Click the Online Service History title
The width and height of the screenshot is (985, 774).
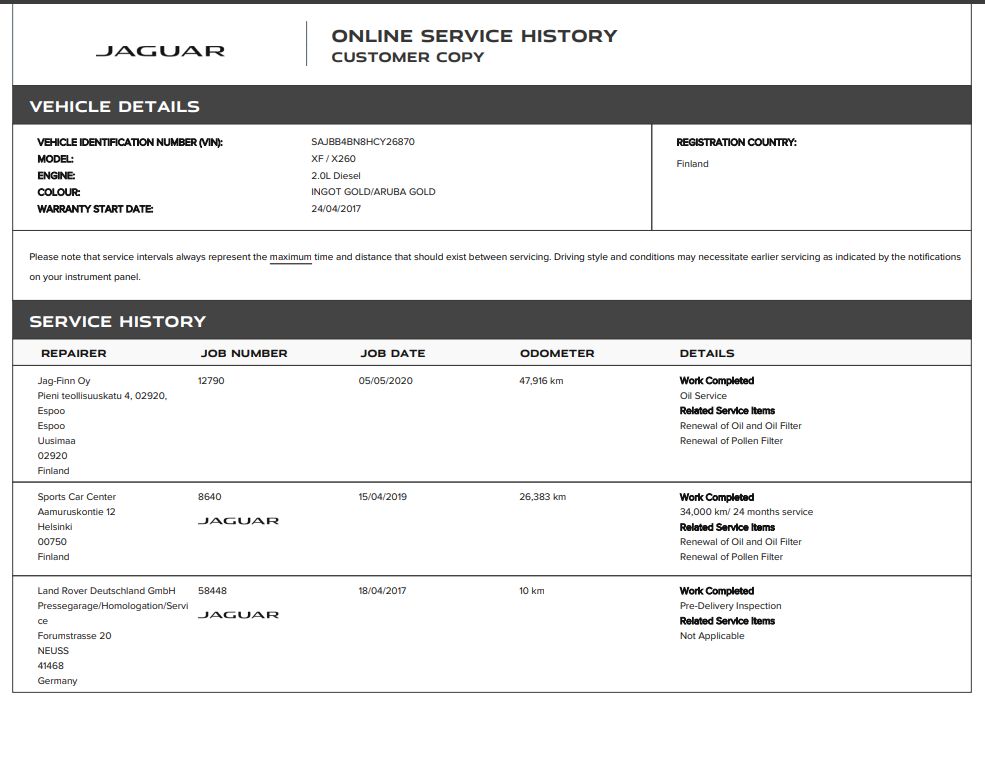click(474, 36)
